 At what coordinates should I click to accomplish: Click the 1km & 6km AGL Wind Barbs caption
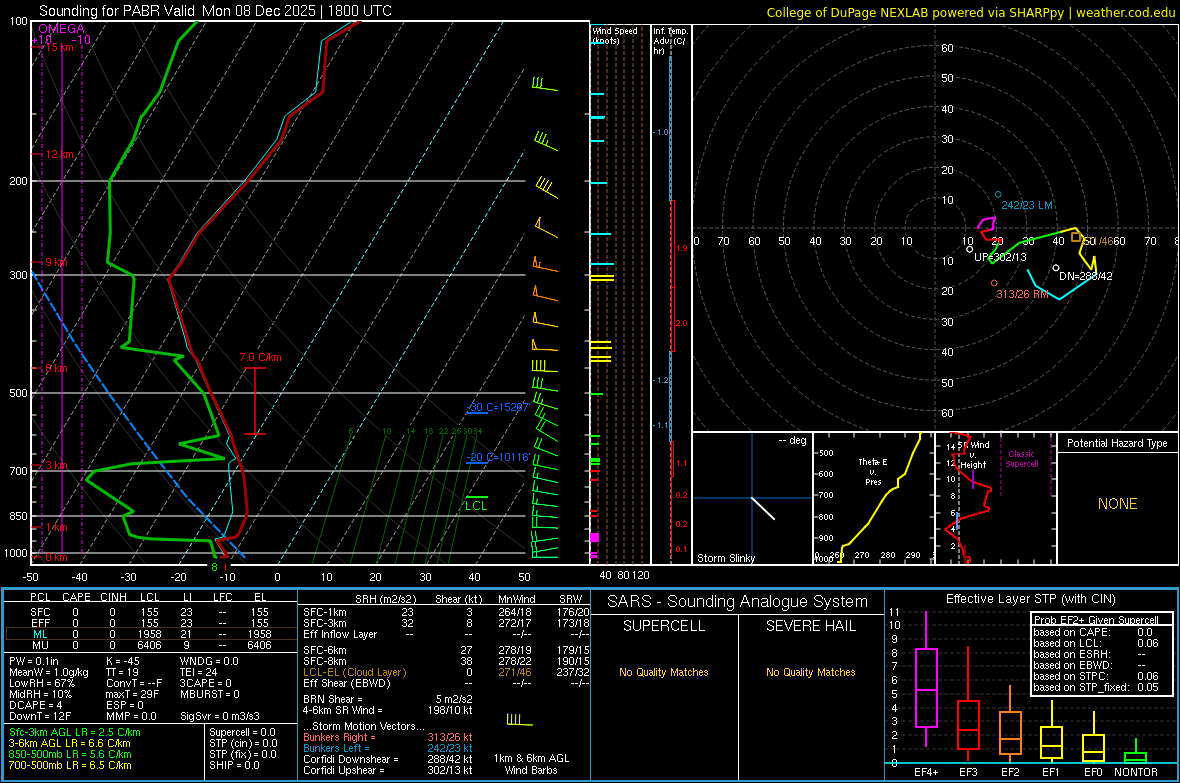(531, 764)
